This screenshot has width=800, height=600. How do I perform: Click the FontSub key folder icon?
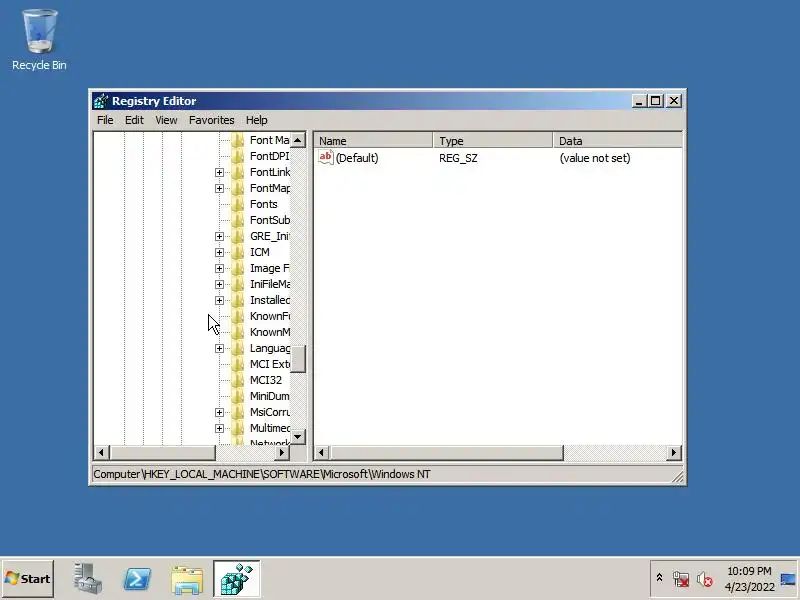[x=237, y=220]
